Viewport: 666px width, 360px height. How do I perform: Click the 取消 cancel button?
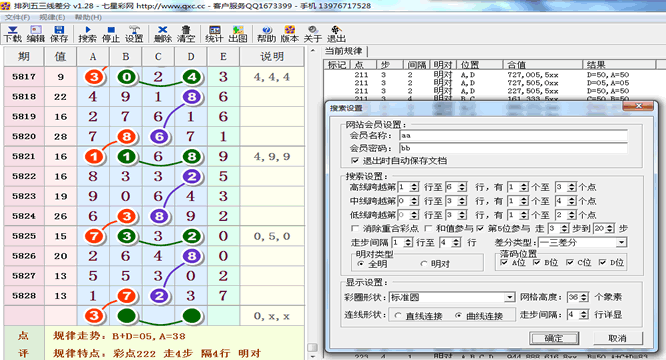pos(618,338)
